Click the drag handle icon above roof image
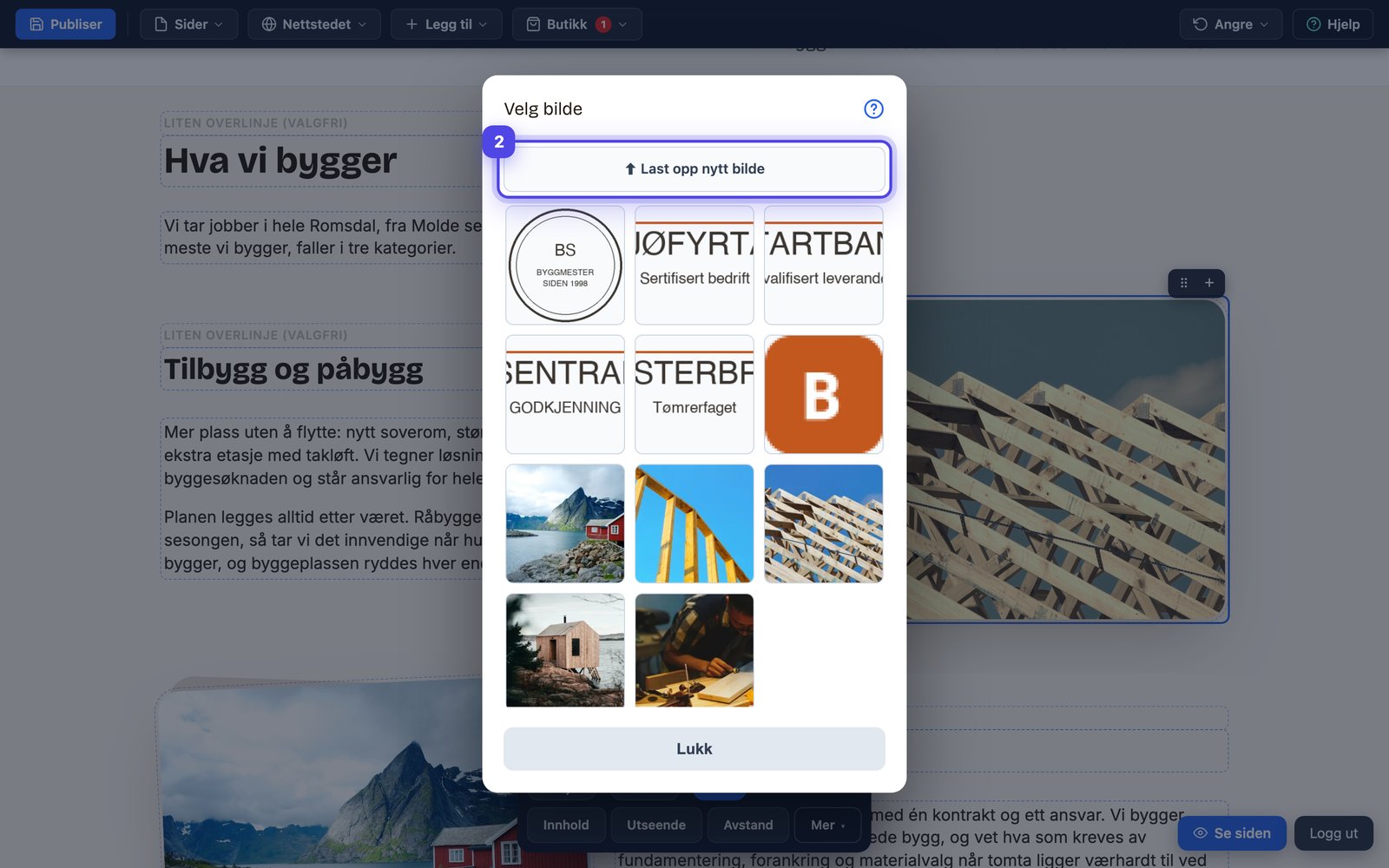 [1183, 283]
